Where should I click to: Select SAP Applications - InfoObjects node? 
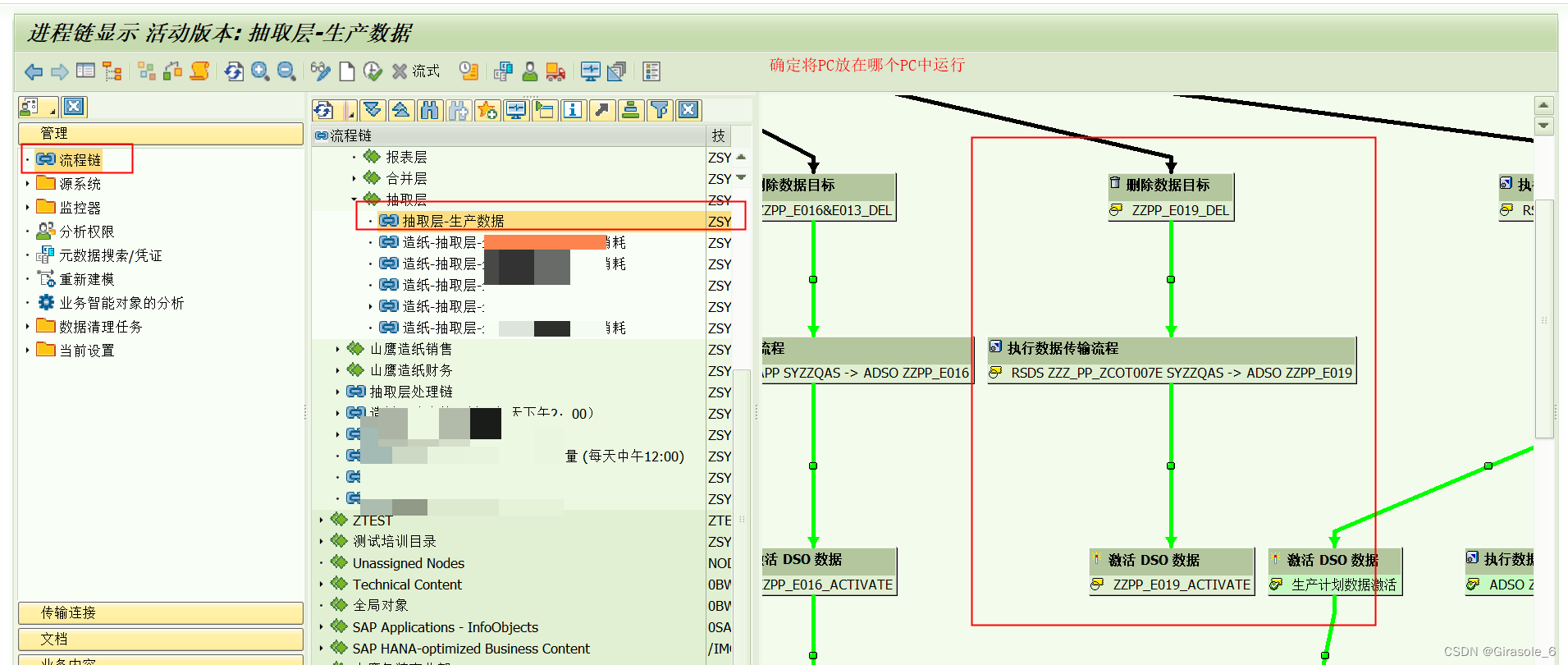pos(446,627)
